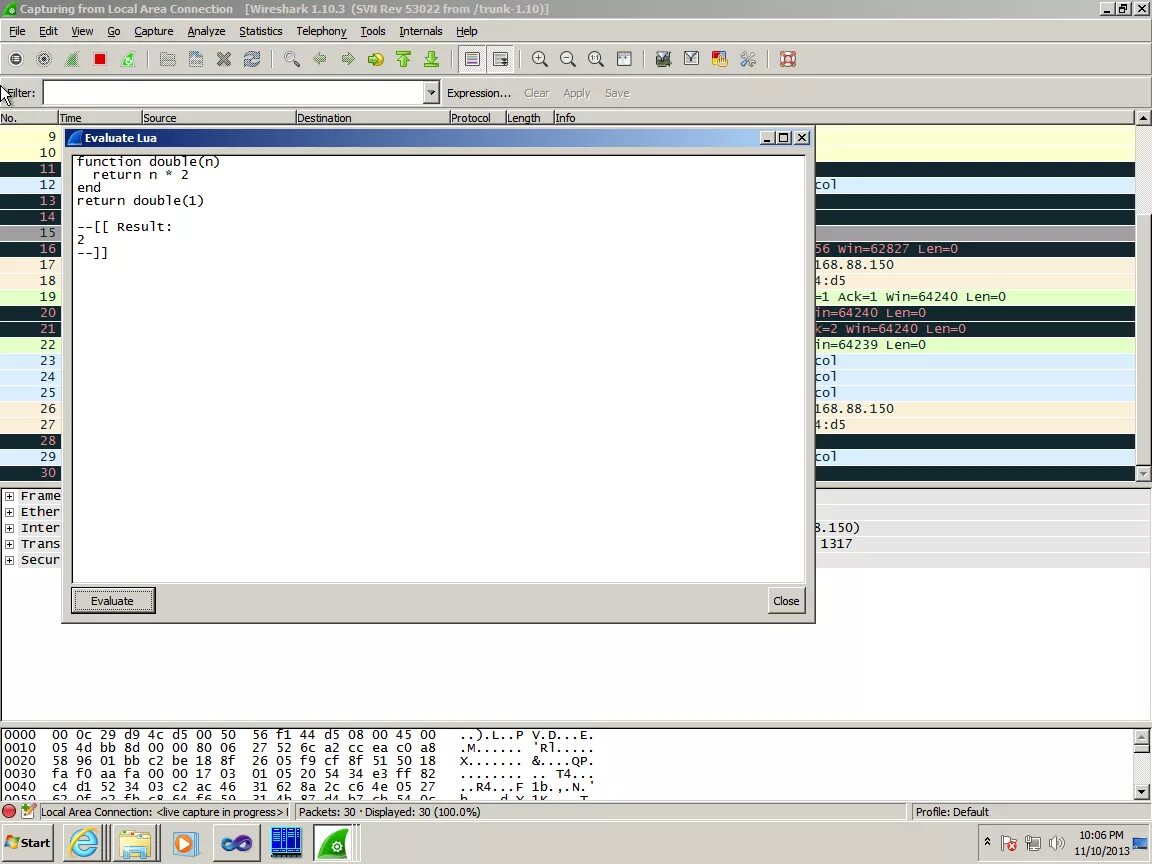Click the filter Save button
1152x864 pixels.
coord(617,93)
